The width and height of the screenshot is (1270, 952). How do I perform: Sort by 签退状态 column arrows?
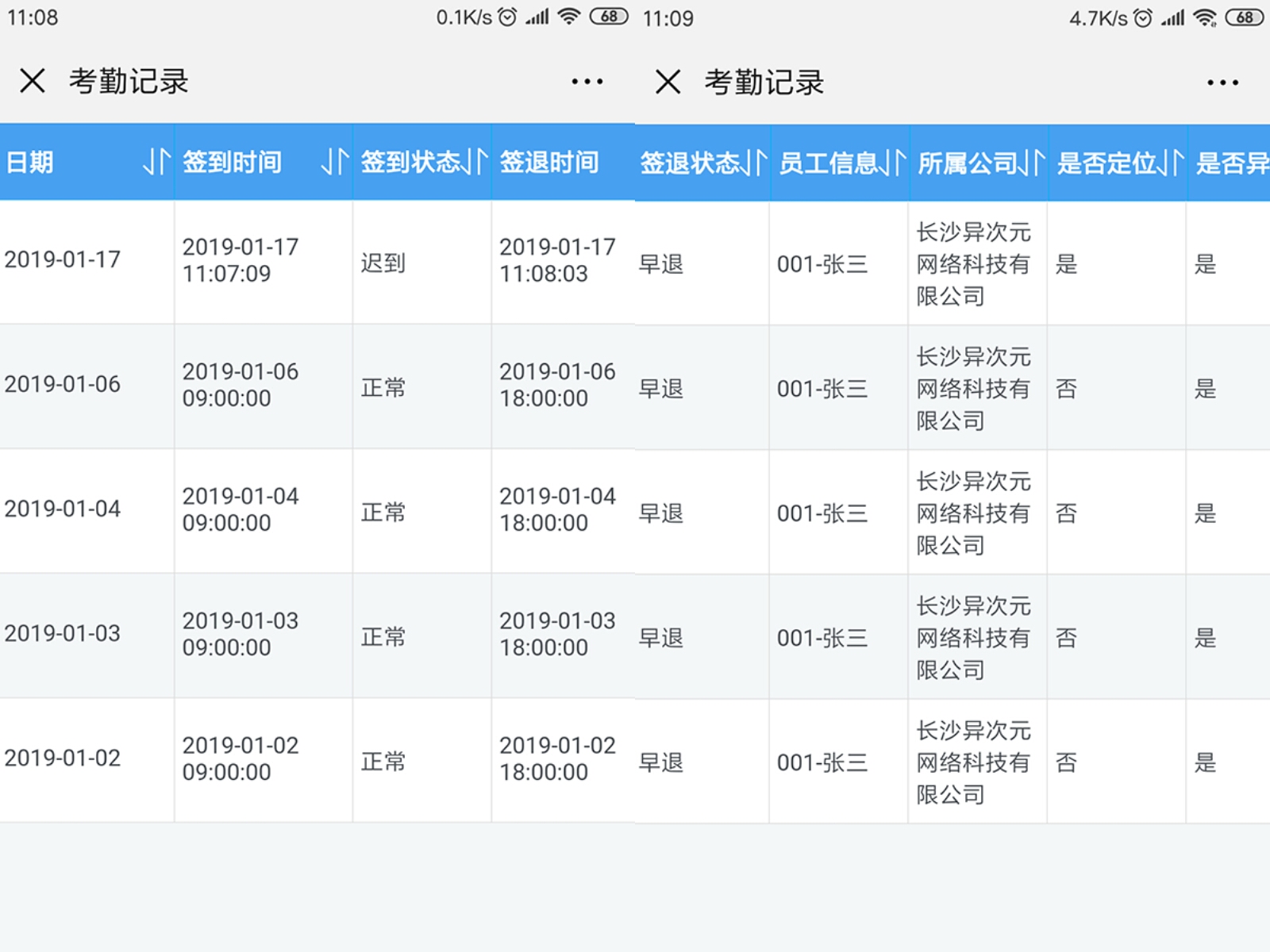coord(756,163)
